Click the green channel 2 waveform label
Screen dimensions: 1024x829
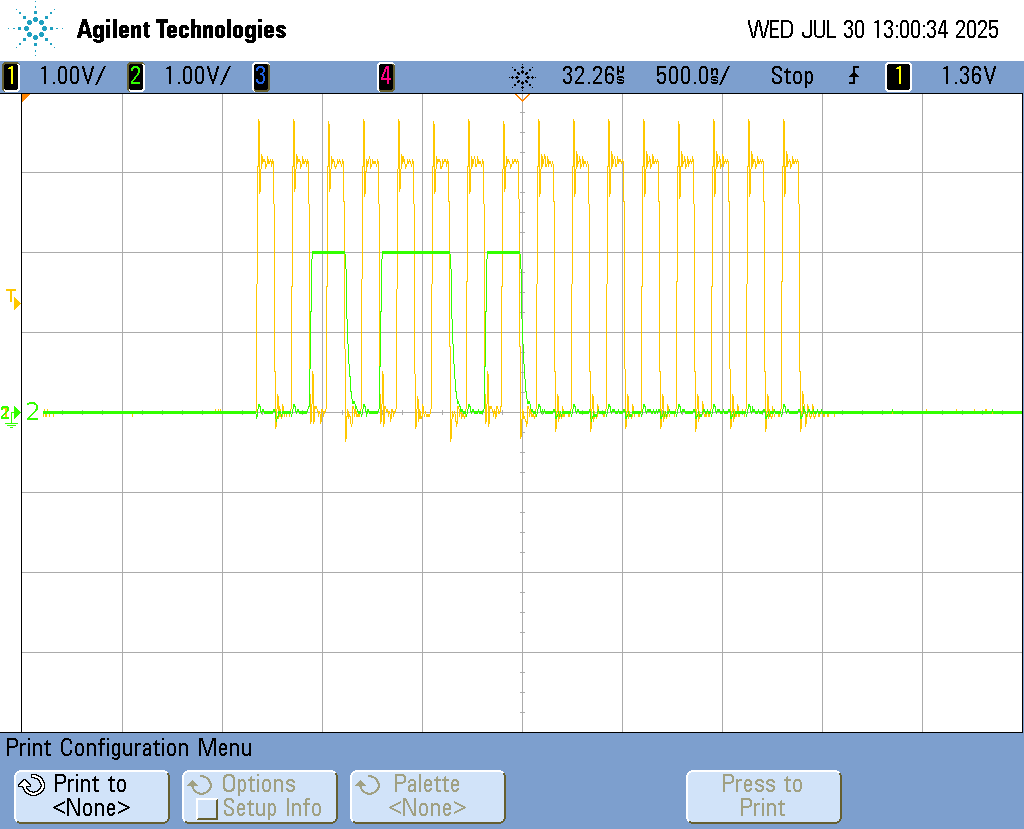[33, 412]
